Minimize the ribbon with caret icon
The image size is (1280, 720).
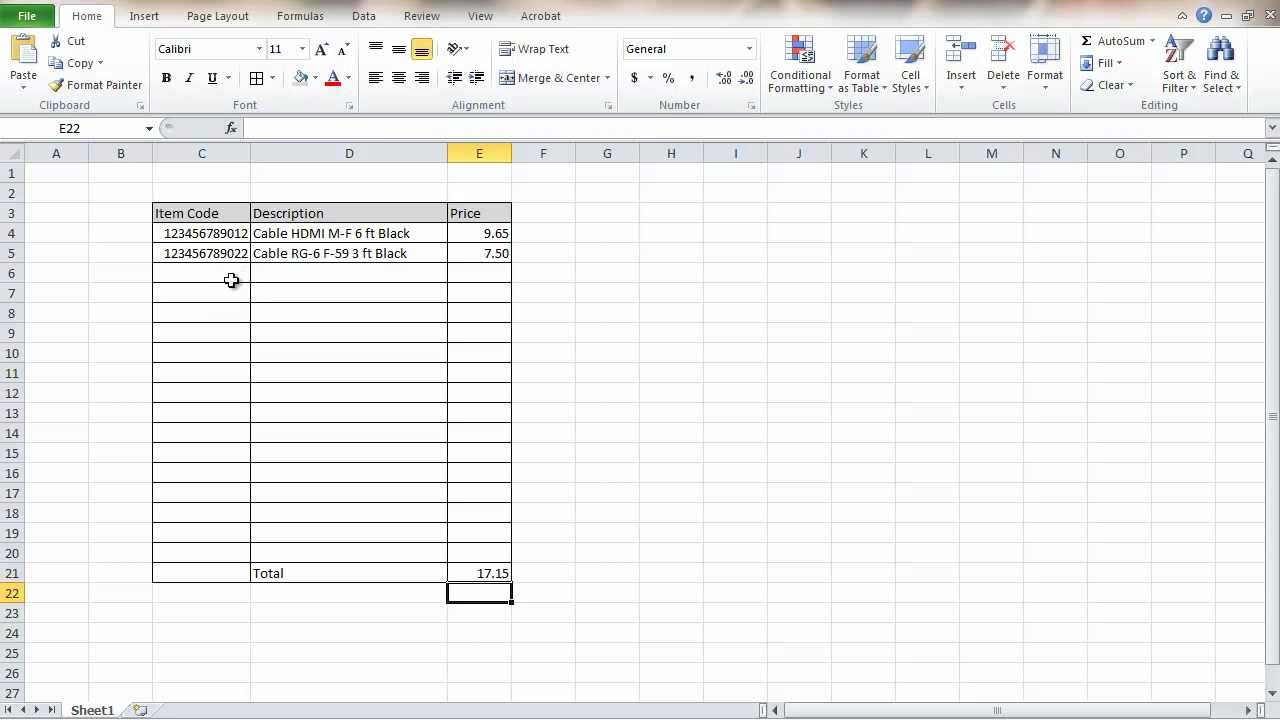(x=1183, y=16)
